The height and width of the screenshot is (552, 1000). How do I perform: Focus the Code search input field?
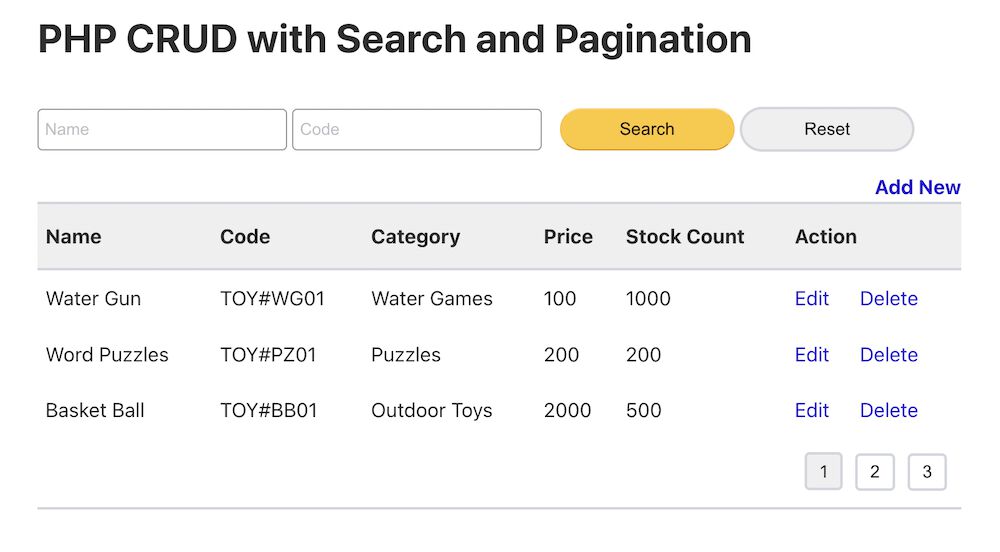click(416, 130)
